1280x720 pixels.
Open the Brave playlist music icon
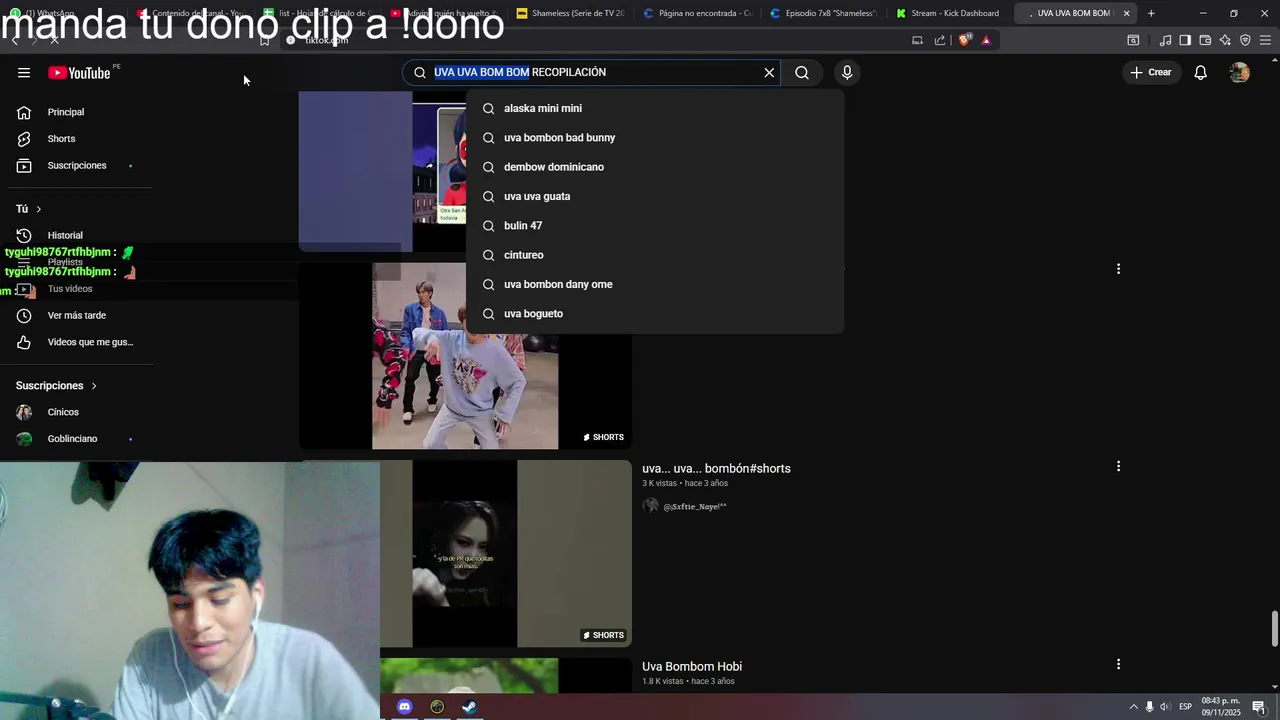[1165, 40]
